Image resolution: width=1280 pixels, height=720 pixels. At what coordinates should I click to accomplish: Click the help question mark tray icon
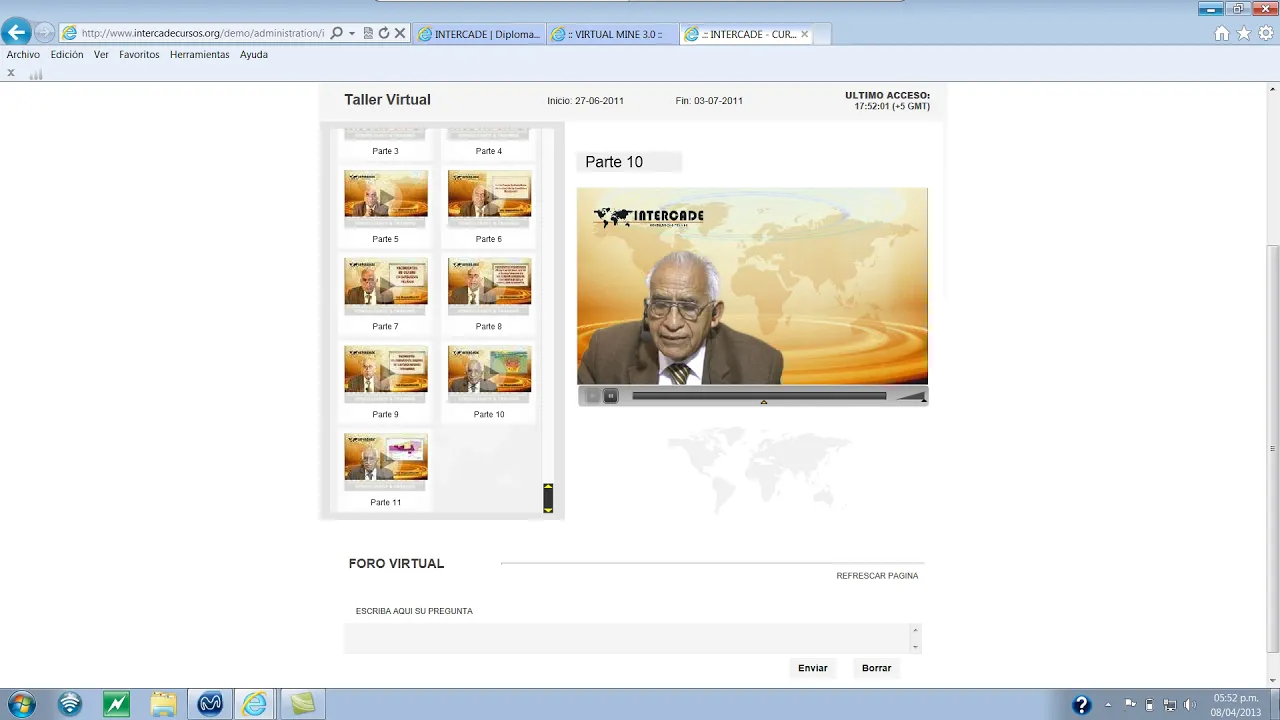1081,704
